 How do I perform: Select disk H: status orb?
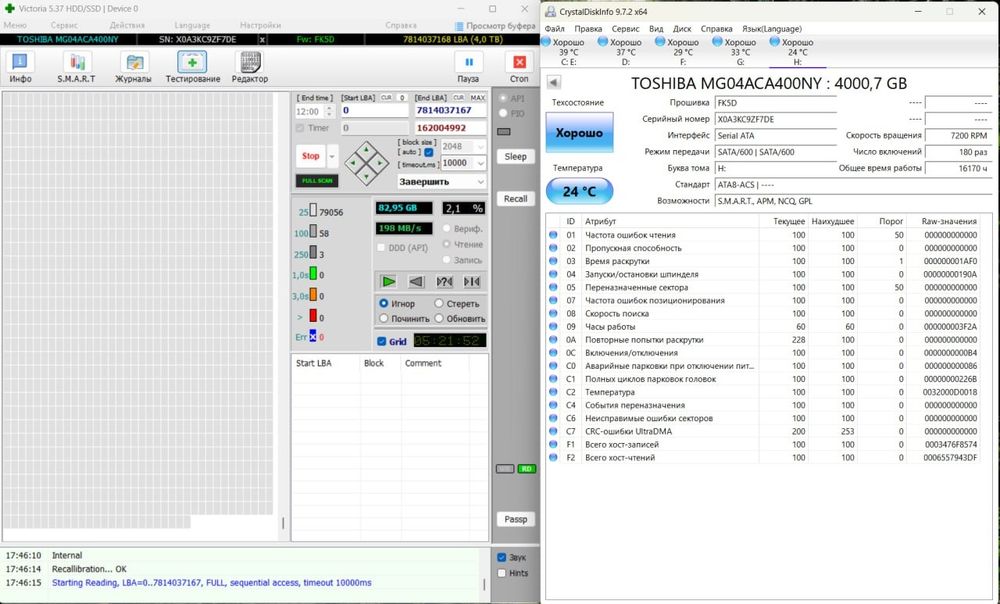(775, 41)
